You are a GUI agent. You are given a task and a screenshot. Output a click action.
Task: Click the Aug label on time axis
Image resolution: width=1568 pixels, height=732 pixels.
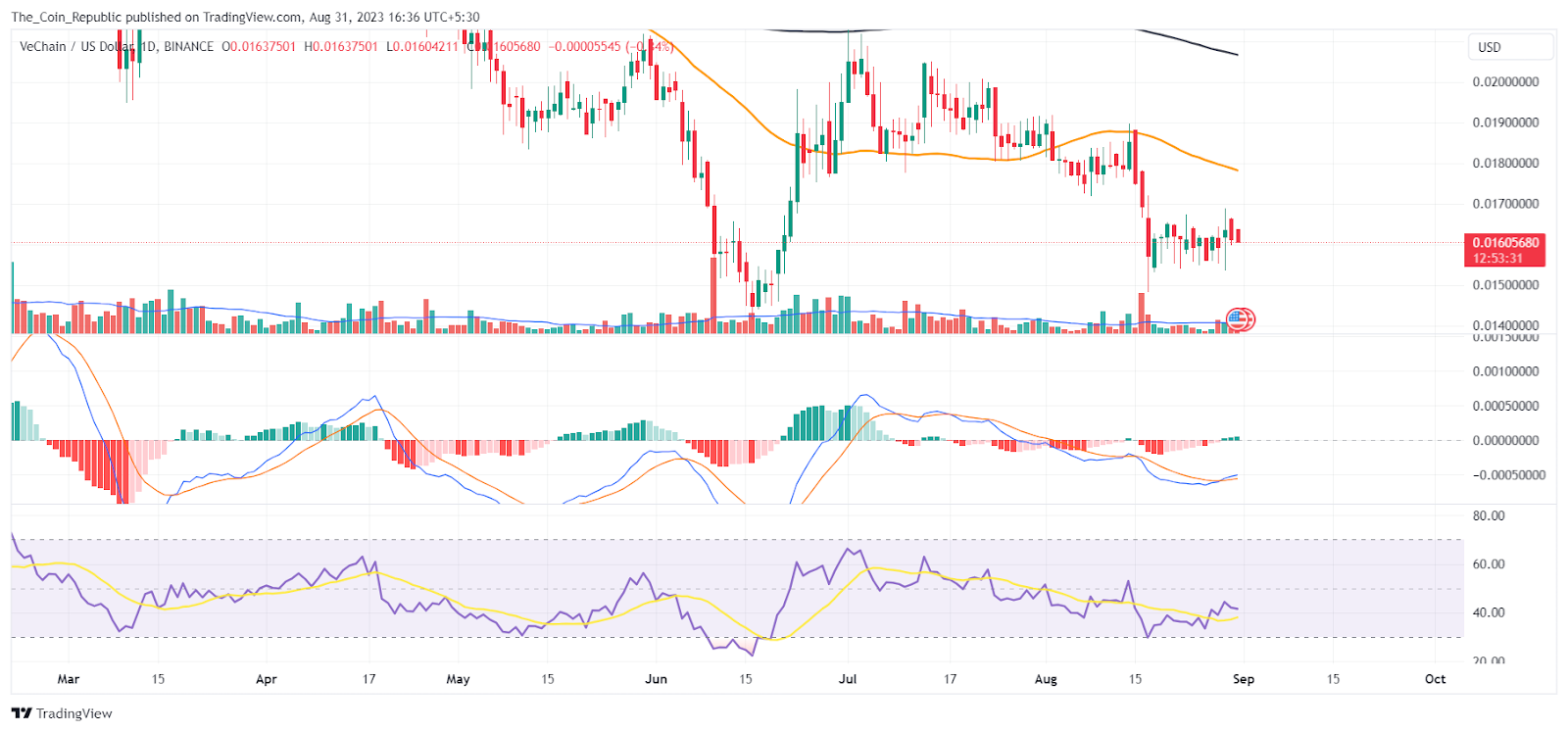point(1046,679)
